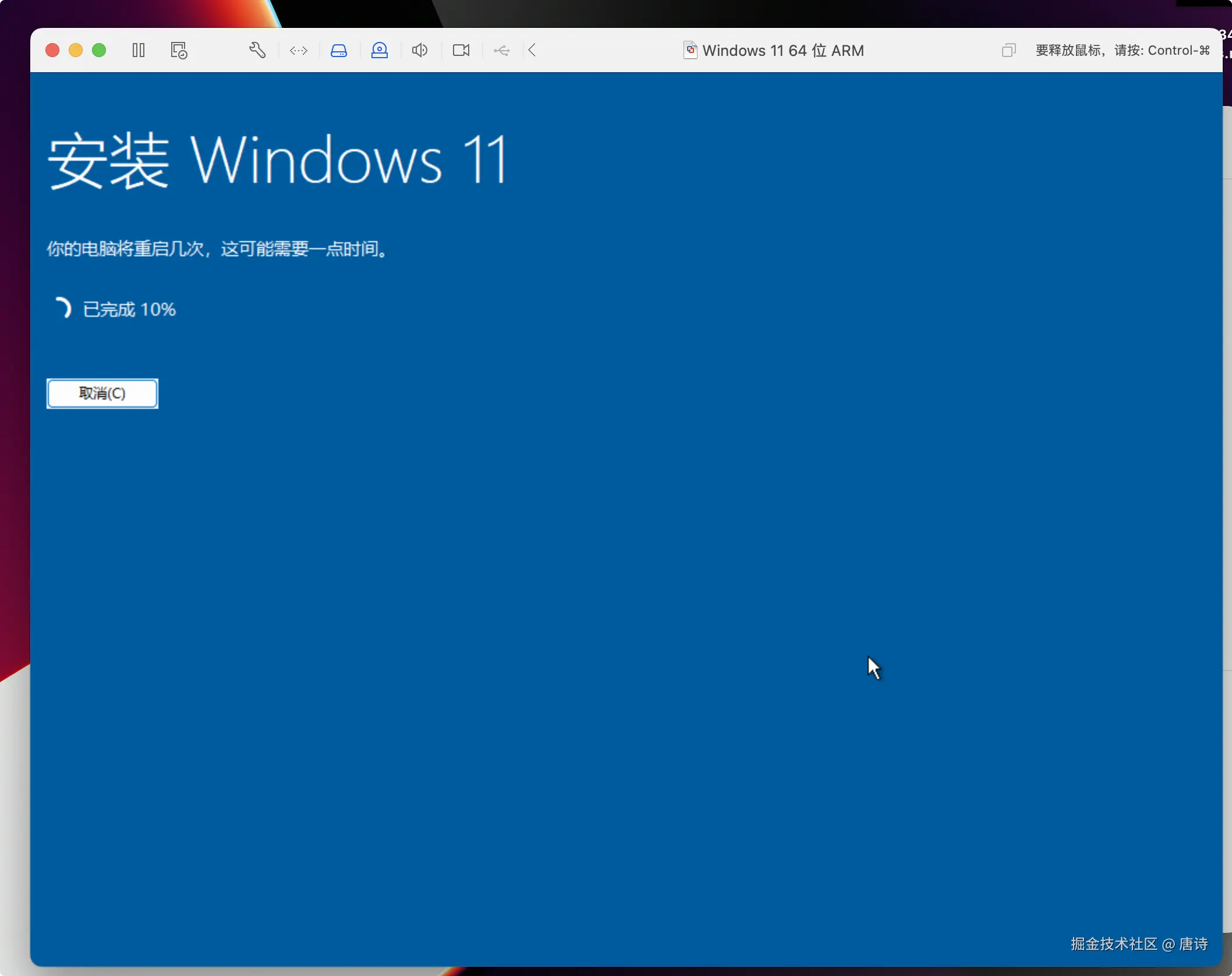Viewport: 1232px width, 976px height.
Task: Collapse toolbar with left chevron
Action: tap(532, 51)
